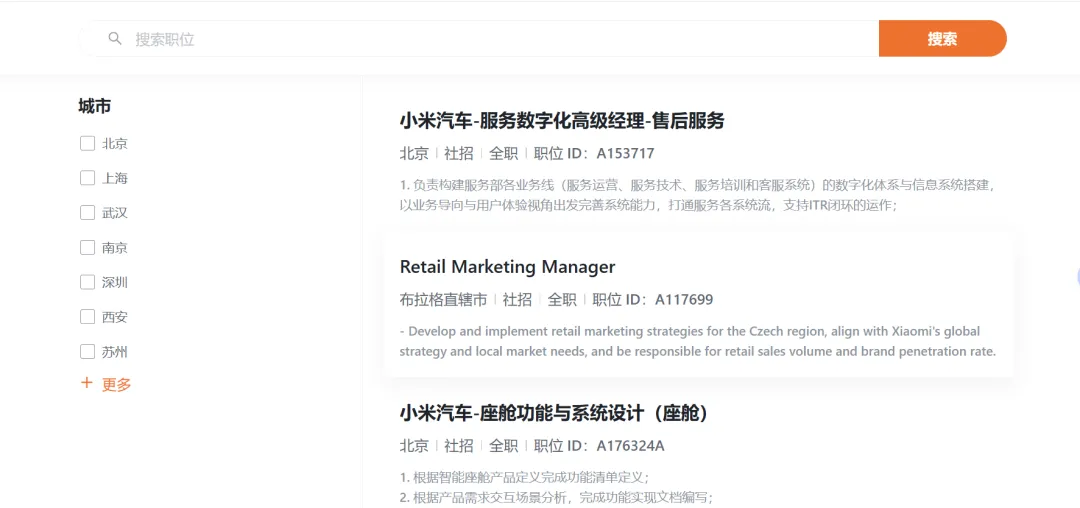The image size is (1080, 508).
Task: Click description line 根据智能座舱产品定义完成功能清单定义
Action: [525, 478]
